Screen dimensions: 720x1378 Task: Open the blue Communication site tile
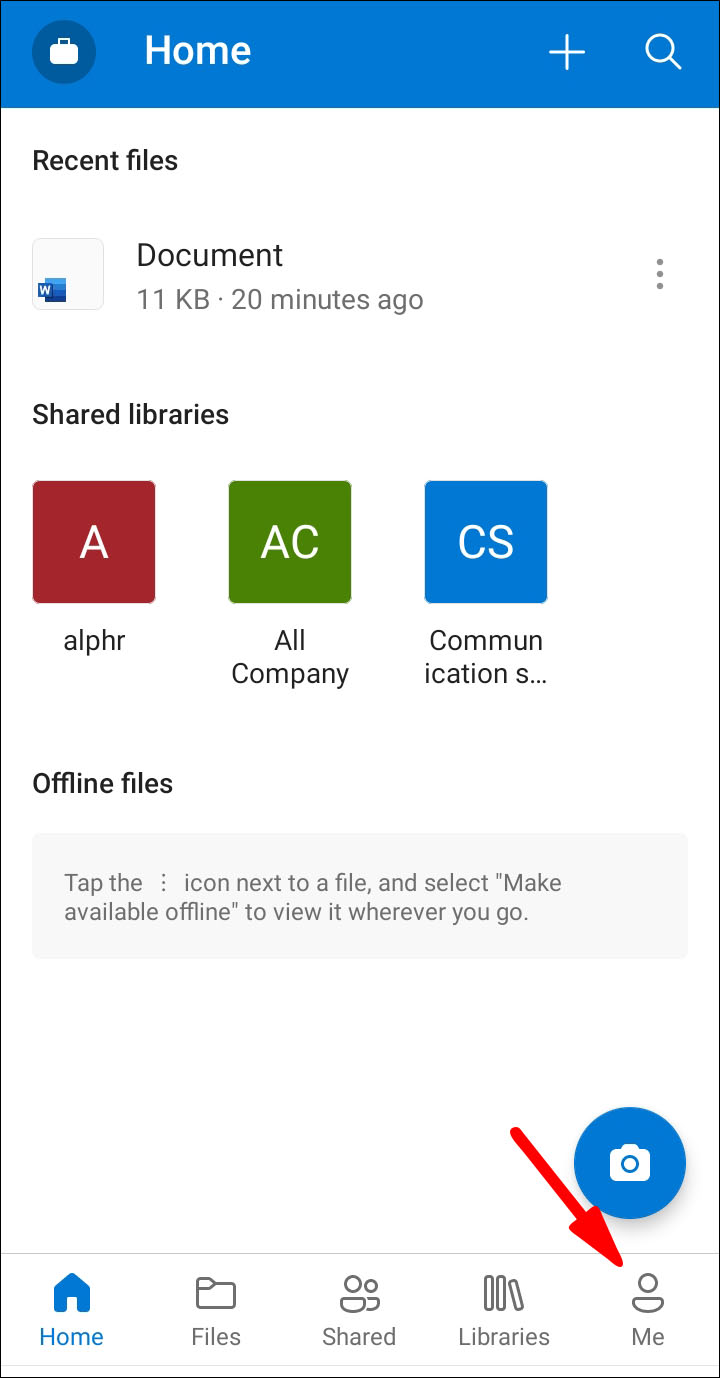point(486,542)
